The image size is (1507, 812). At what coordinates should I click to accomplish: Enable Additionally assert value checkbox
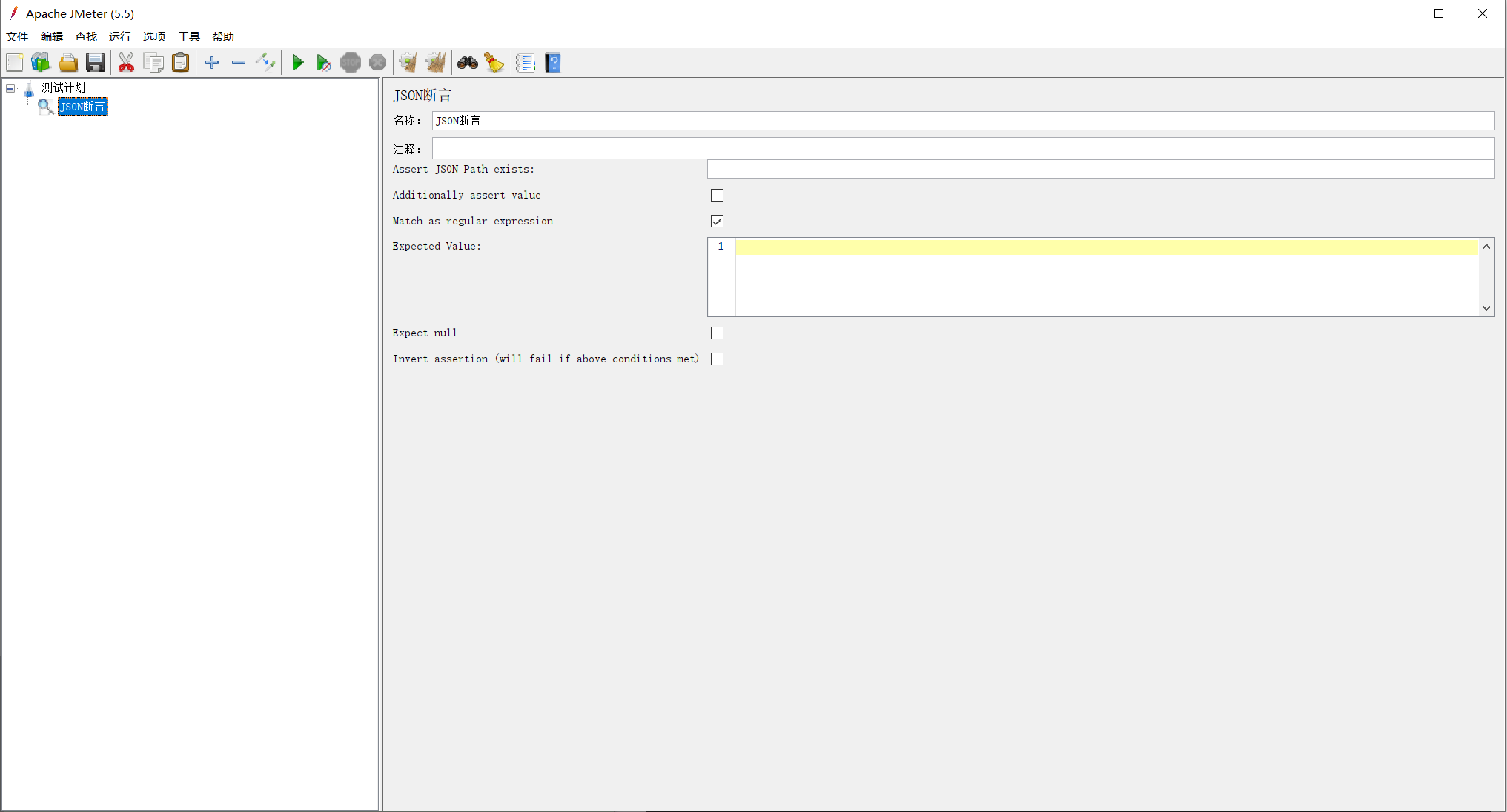[x=717, y=196]
